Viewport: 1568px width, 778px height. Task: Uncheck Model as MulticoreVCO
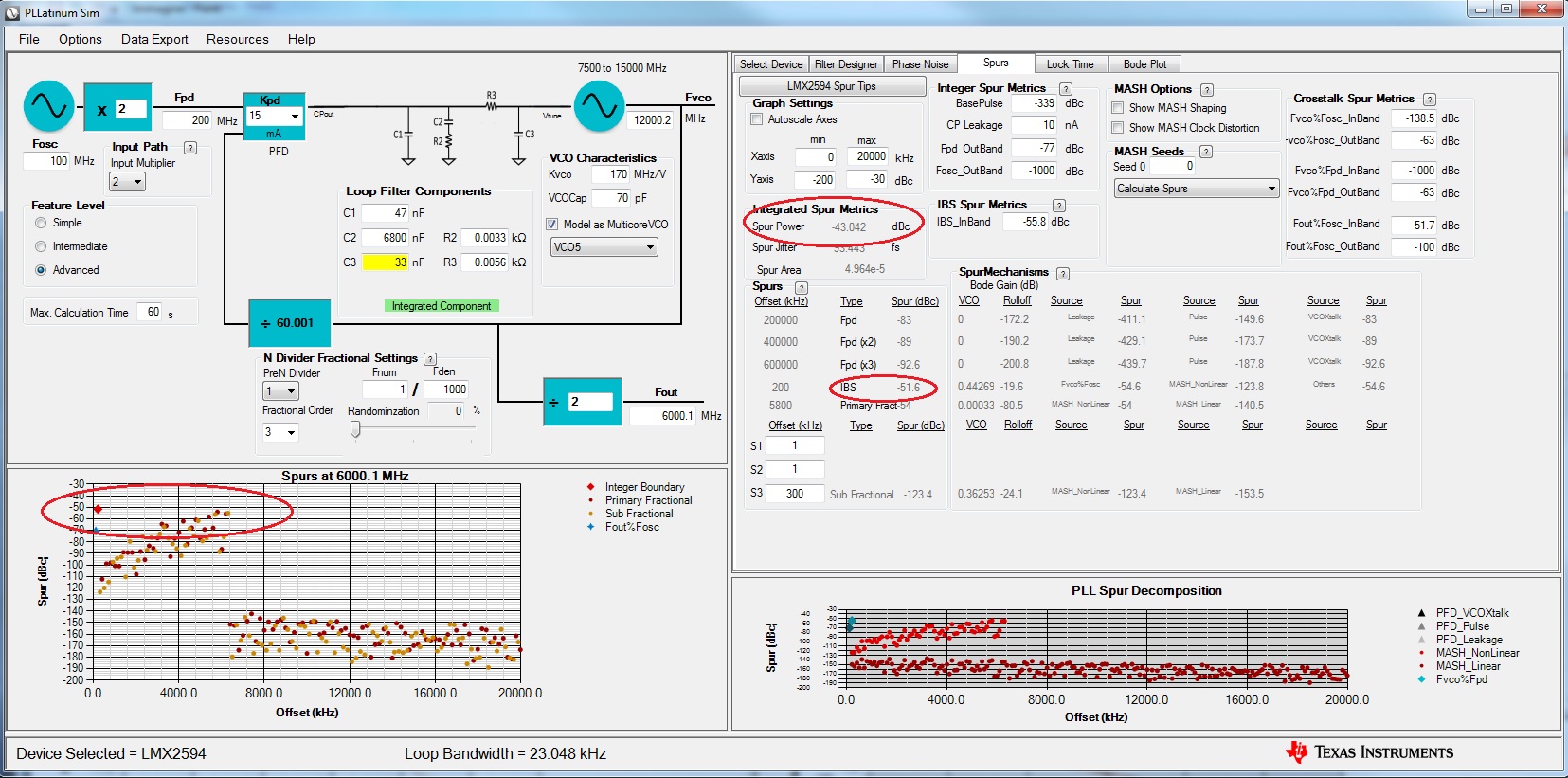552,225
